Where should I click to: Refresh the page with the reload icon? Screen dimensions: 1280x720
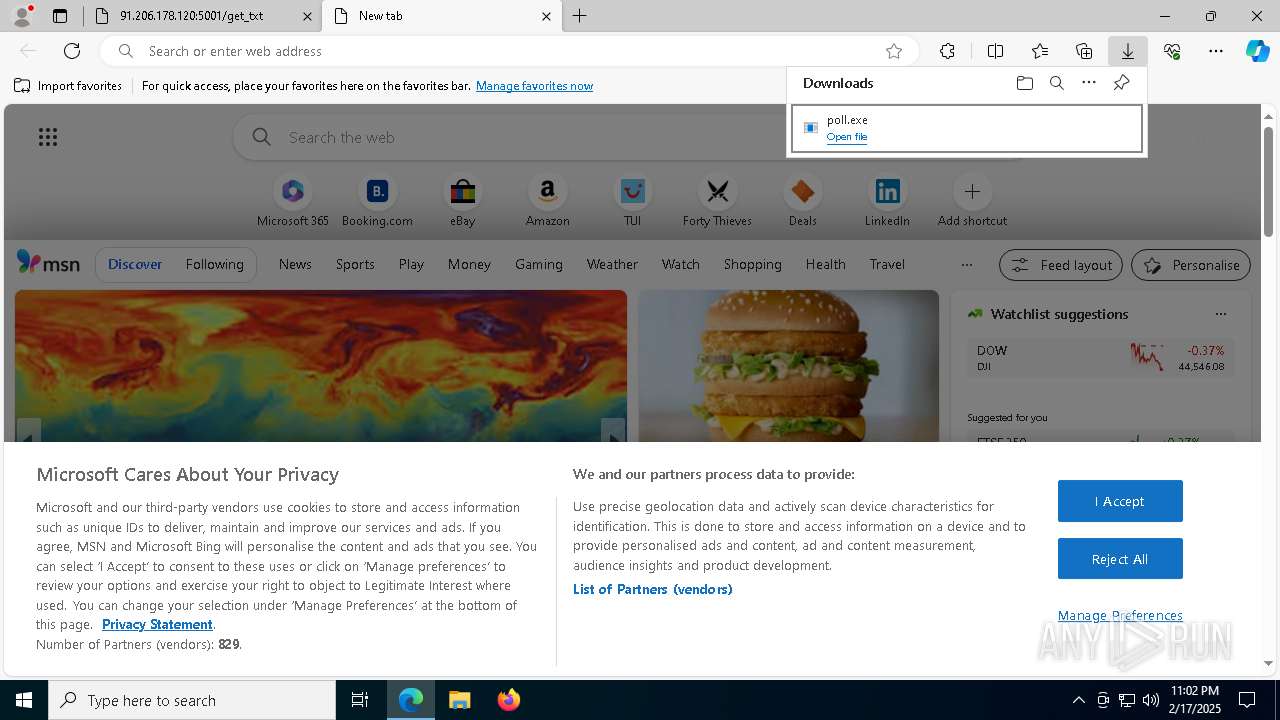pyautogui.click(x=72, y=51)
